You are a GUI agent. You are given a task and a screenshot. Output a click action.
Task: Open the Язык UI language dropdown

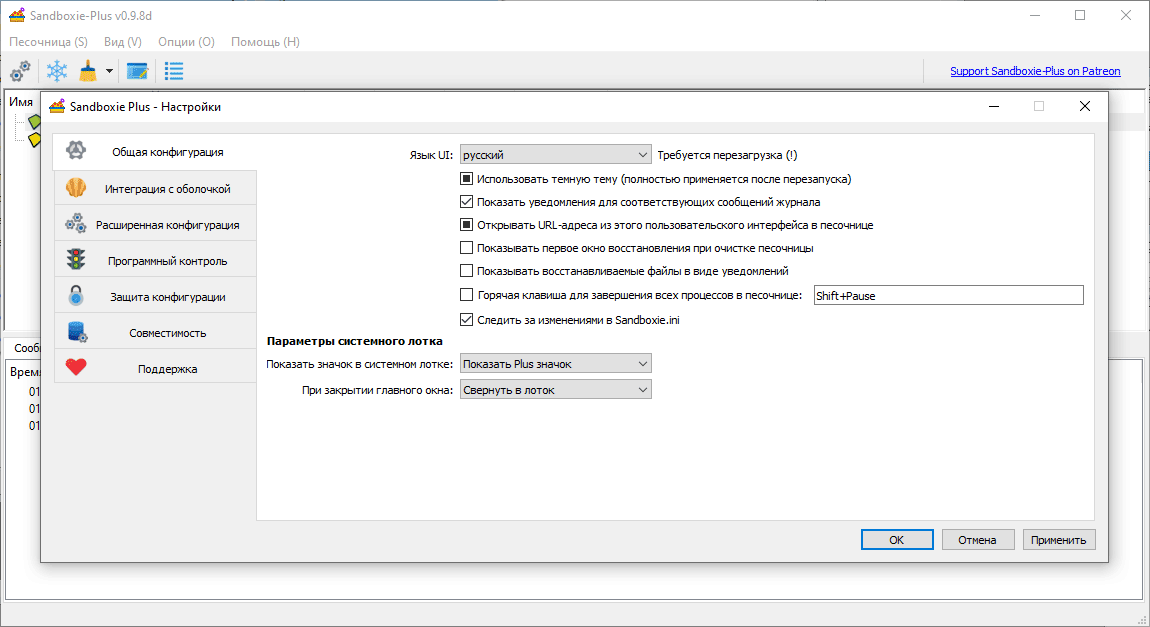[555, 155]
